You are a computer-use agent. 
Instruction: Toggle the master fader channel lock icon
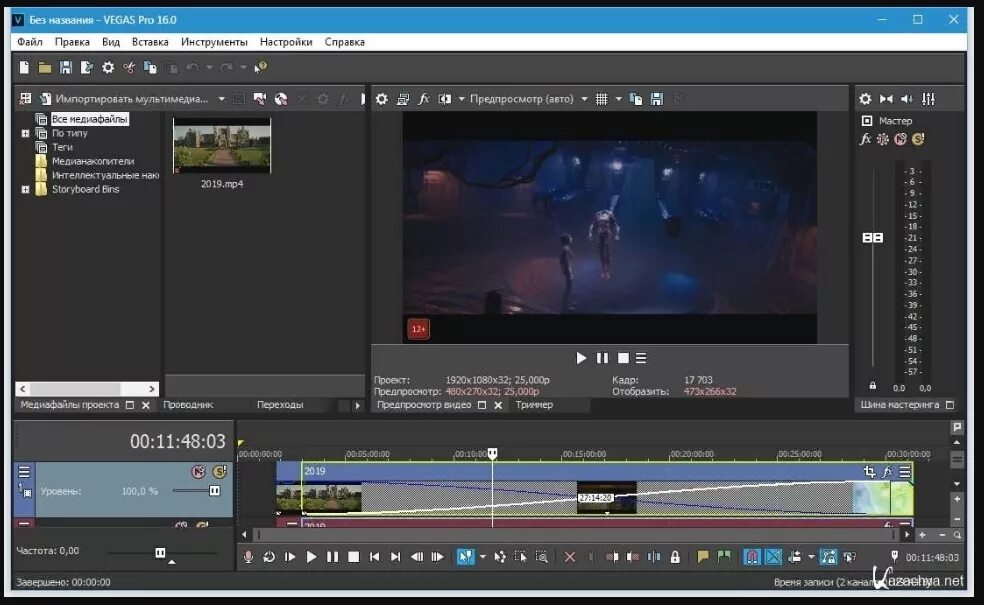coord(872,385)
